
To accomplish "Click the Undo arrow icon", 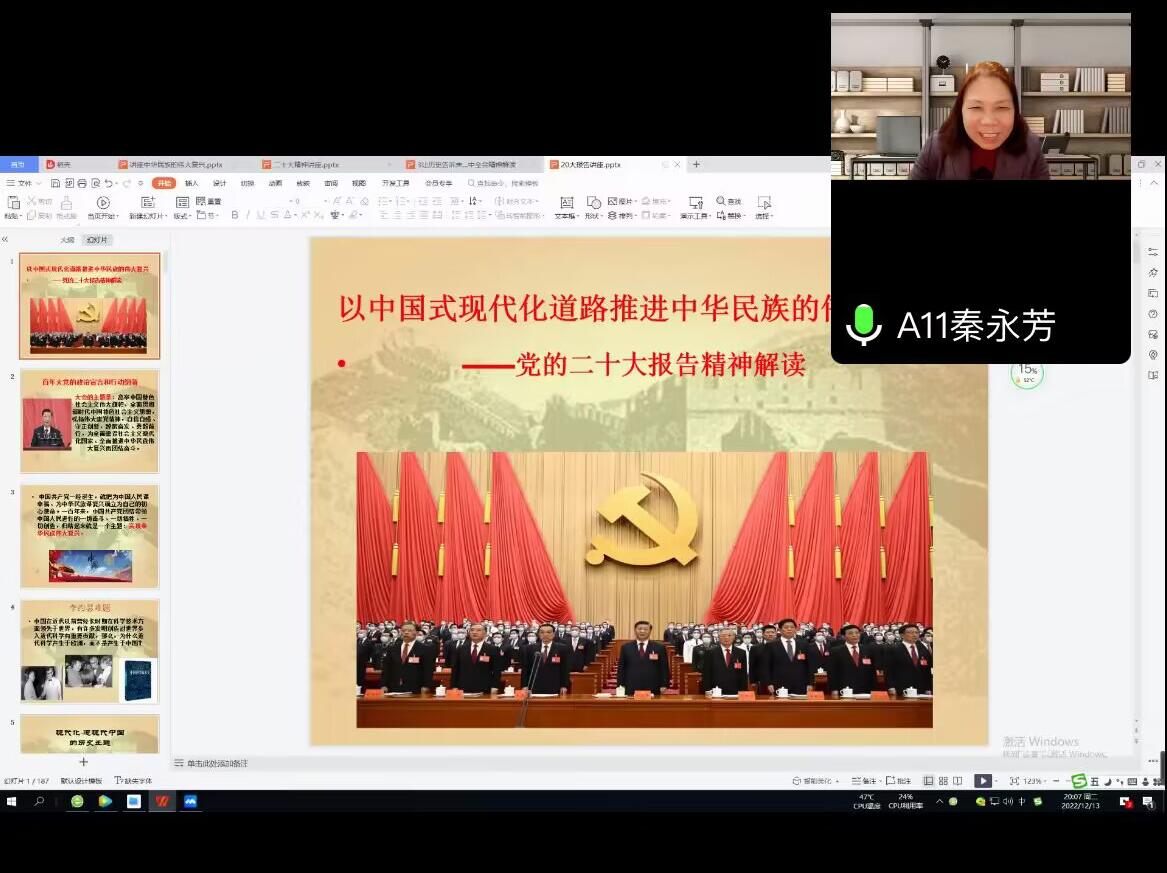I will (x=108, y=184).
